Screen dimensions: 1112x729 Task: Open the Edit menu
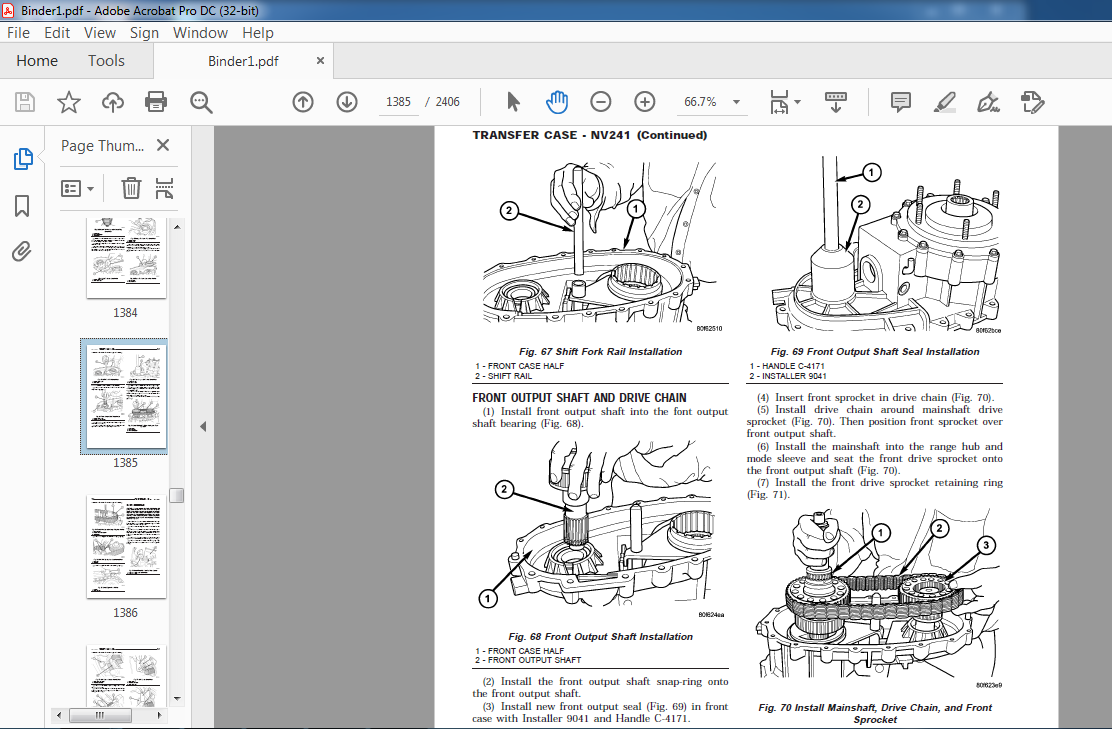click(57, 33)
